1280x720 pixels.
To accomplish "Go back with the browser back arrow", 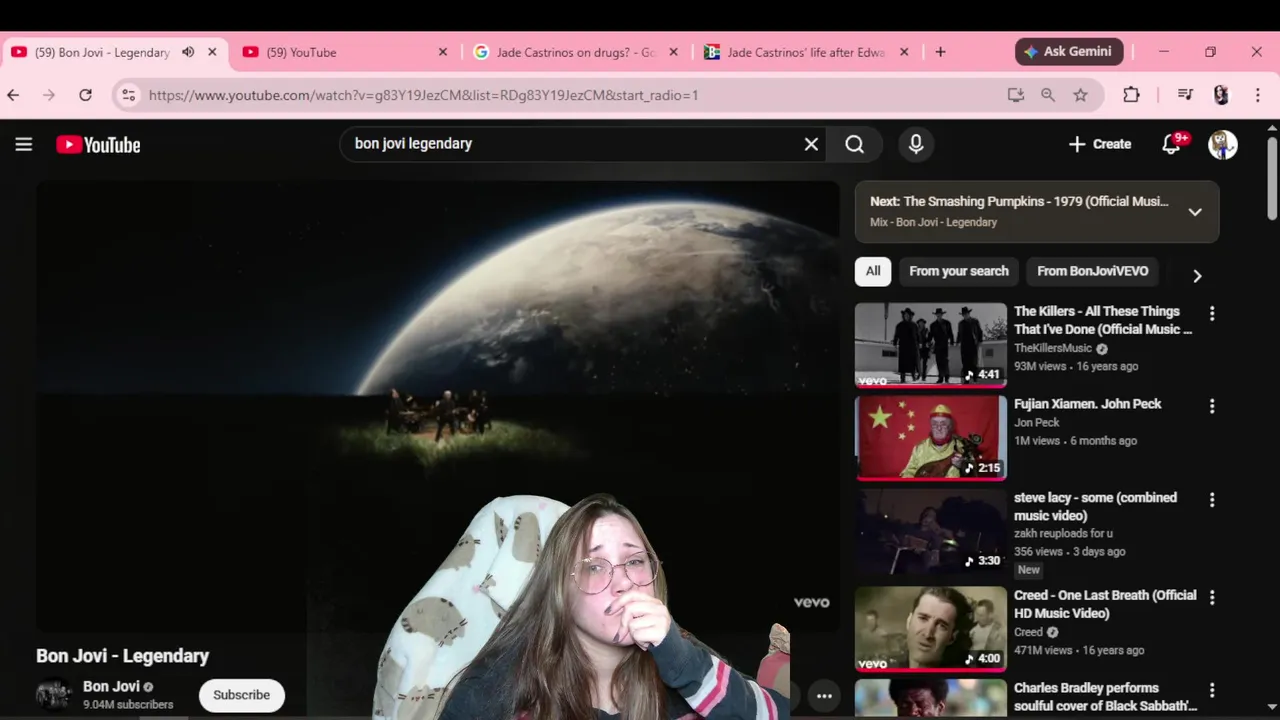I will click(x=13, y=95).
